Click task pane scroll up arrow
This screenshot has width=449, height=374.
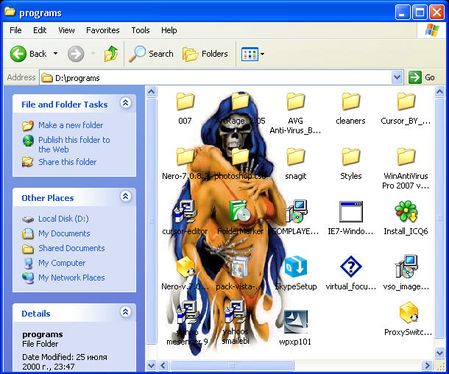(x=151, y=91)
